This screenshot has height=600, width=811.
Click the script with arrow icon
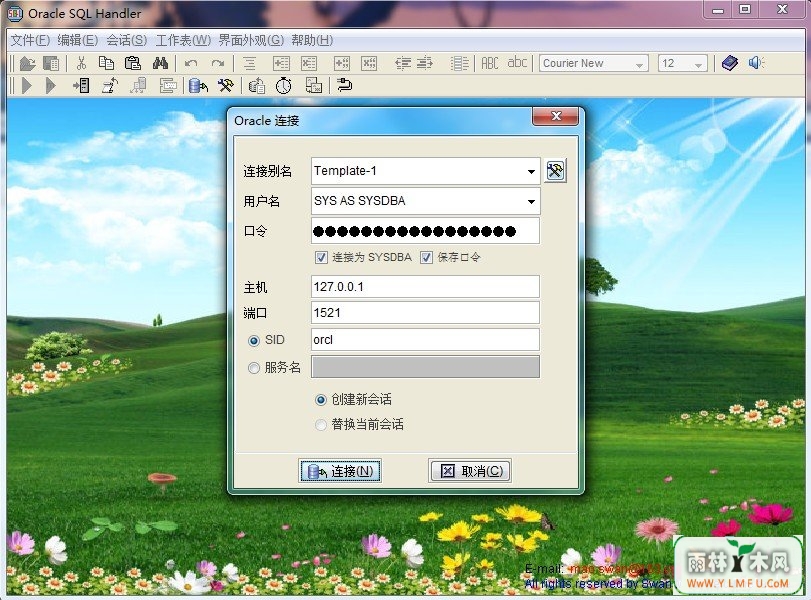click(x=109, y=85)
